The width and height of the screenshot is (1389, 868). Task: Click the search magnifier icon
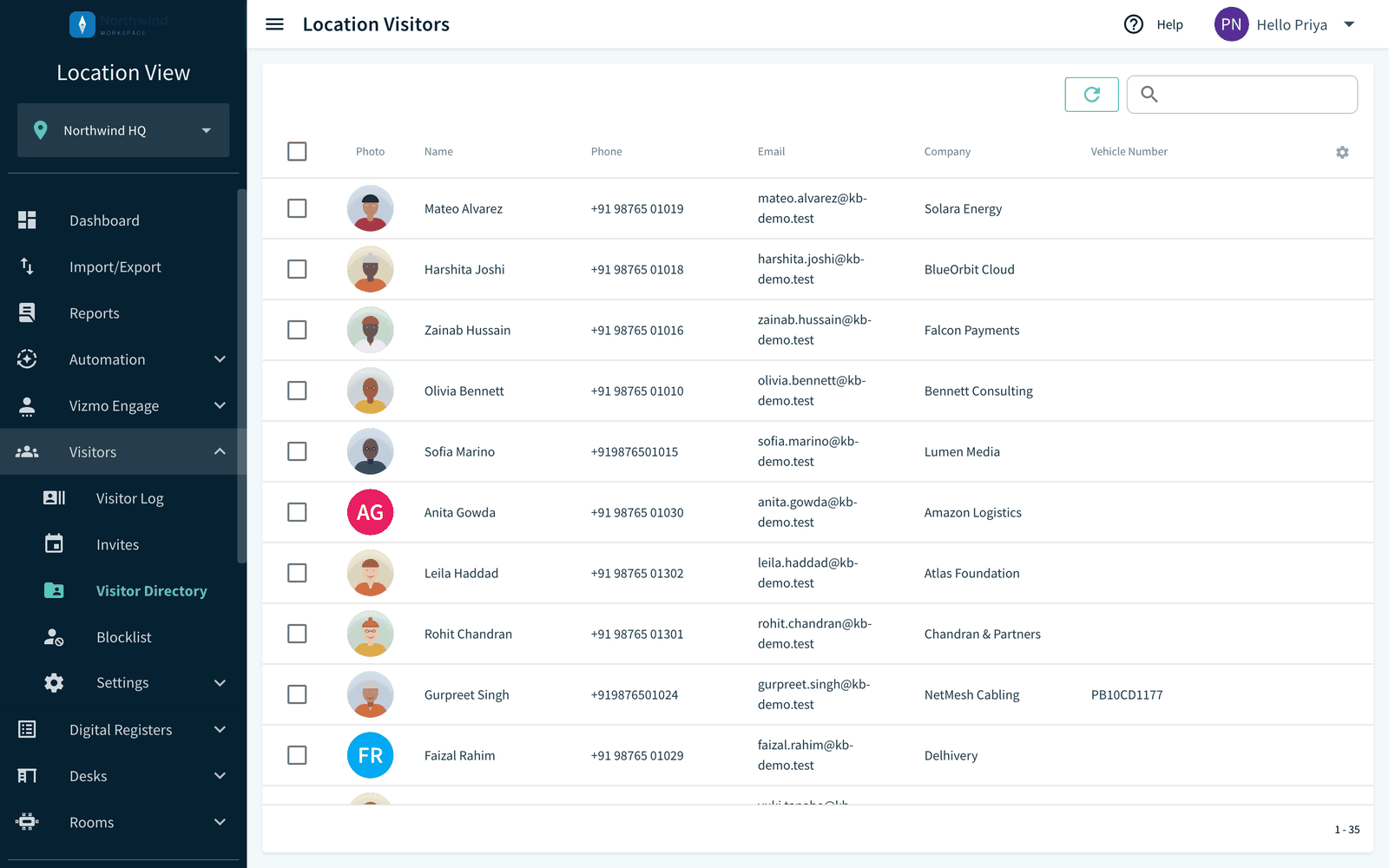coord(1149,94)
